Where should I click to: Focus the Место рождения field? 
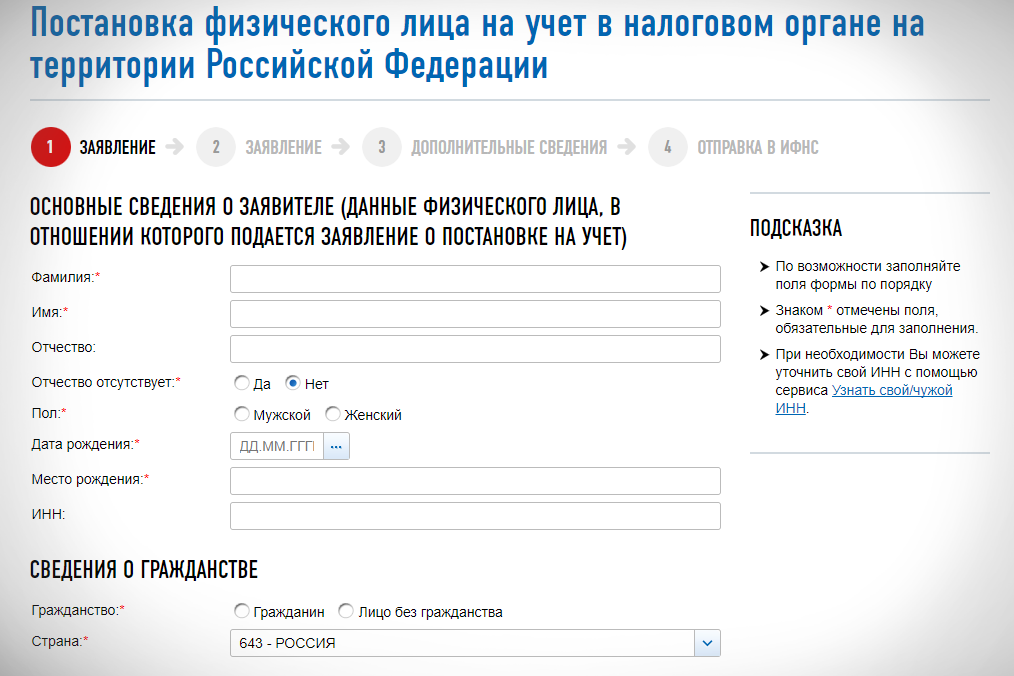coord(475,481)
